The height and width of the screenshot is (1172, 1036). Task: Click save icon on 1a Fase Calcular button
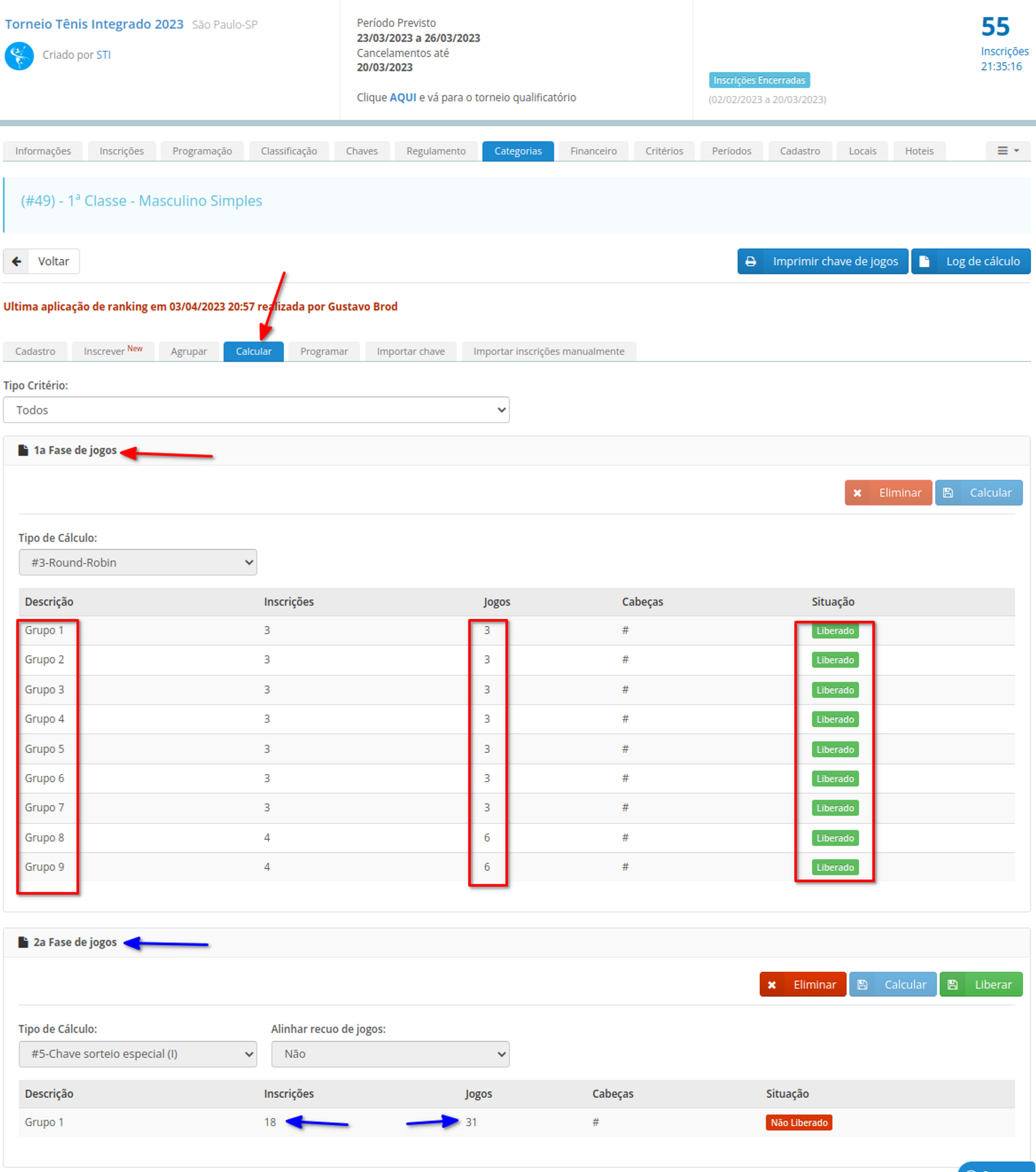[x=948, y=493]
